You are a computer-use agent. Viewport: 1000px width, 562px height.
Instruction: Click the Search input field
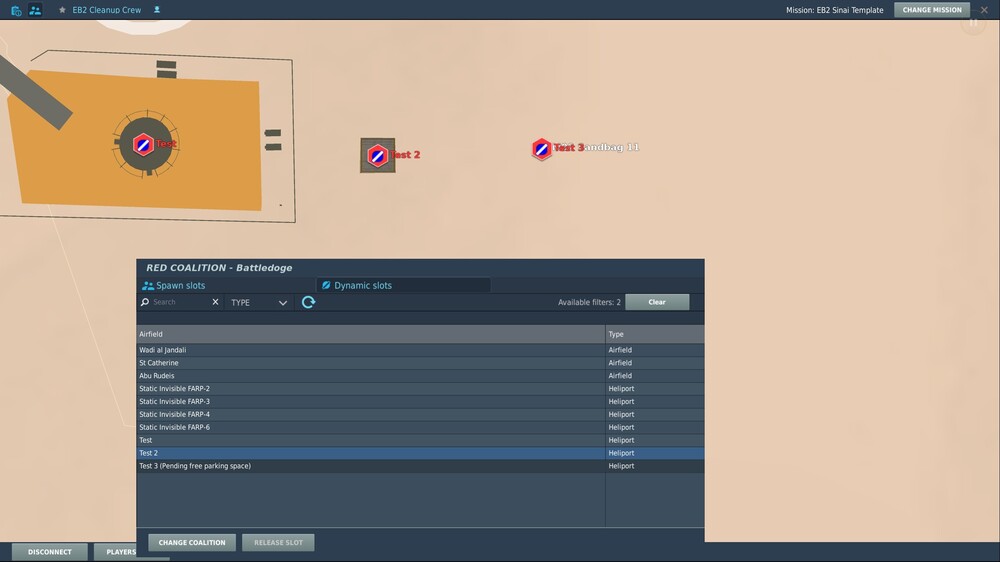(x=180, y=302)
